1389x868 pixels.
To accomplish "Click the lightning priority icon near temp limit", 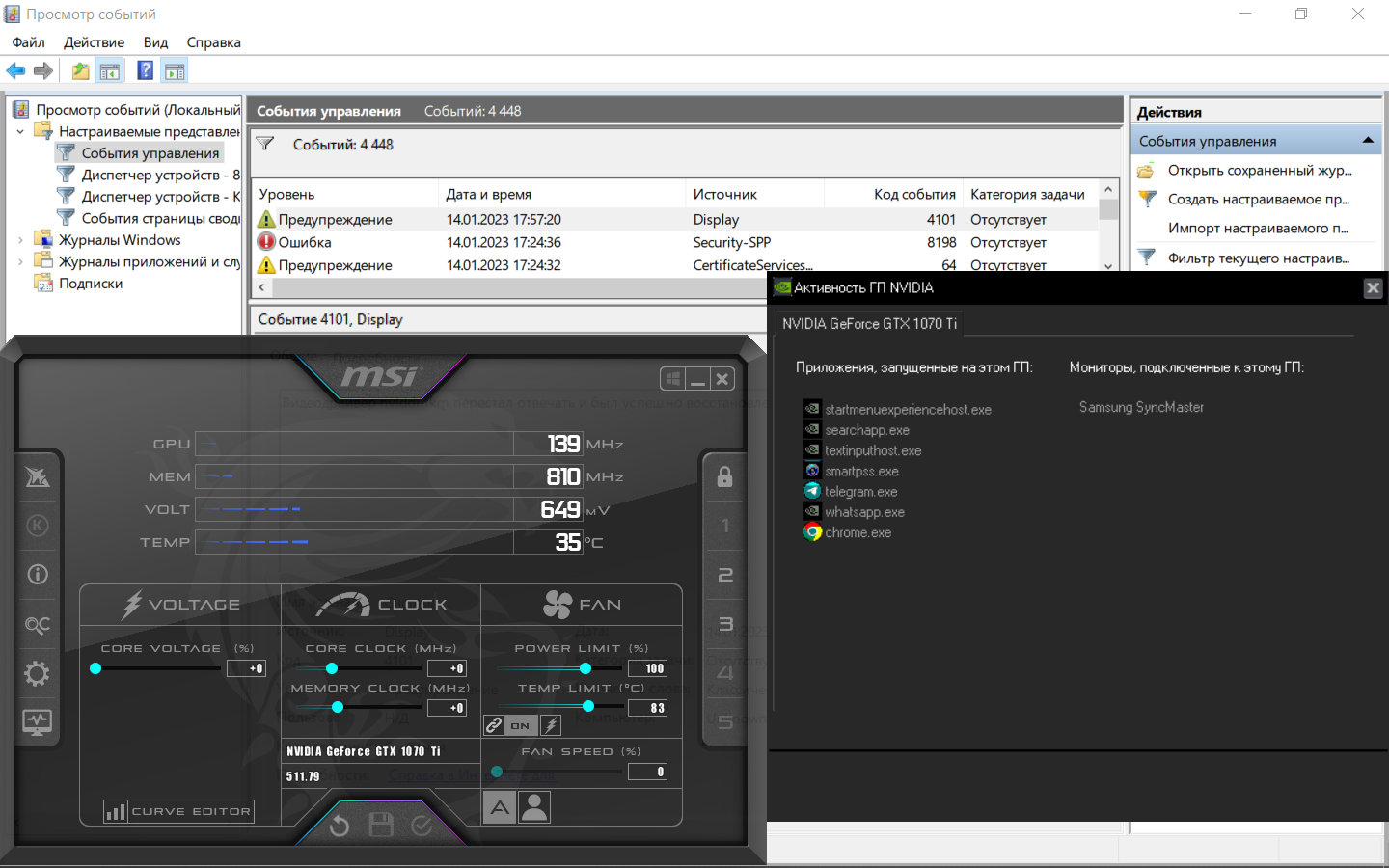I will [x=551, y=725].
